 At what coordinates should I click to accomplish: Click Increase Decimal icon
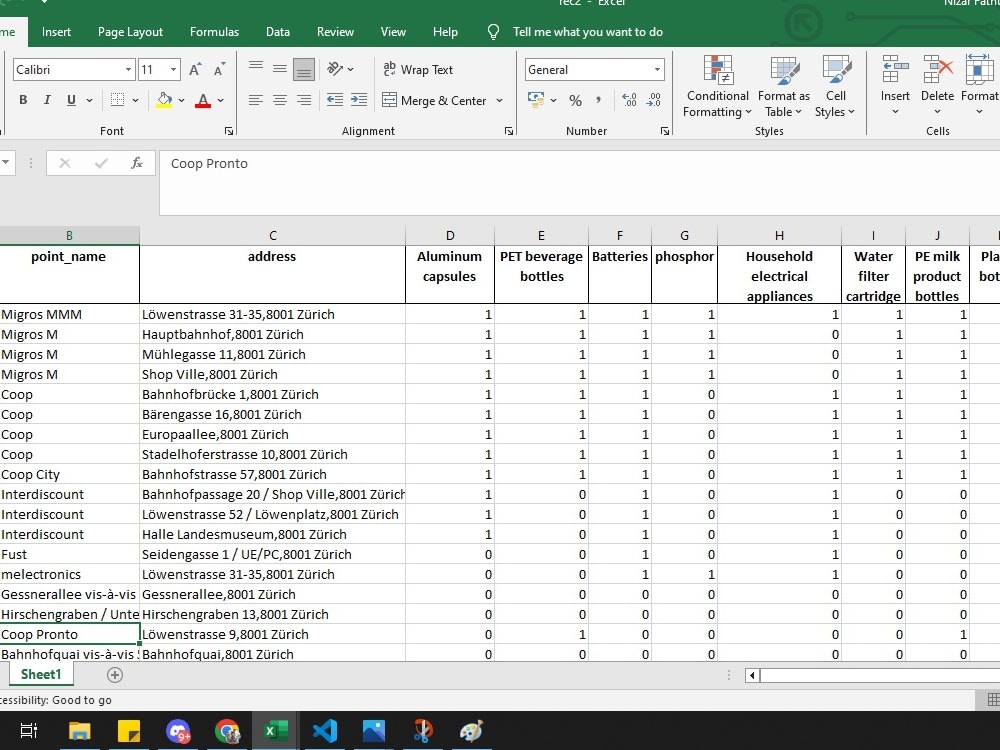(629, 100)
